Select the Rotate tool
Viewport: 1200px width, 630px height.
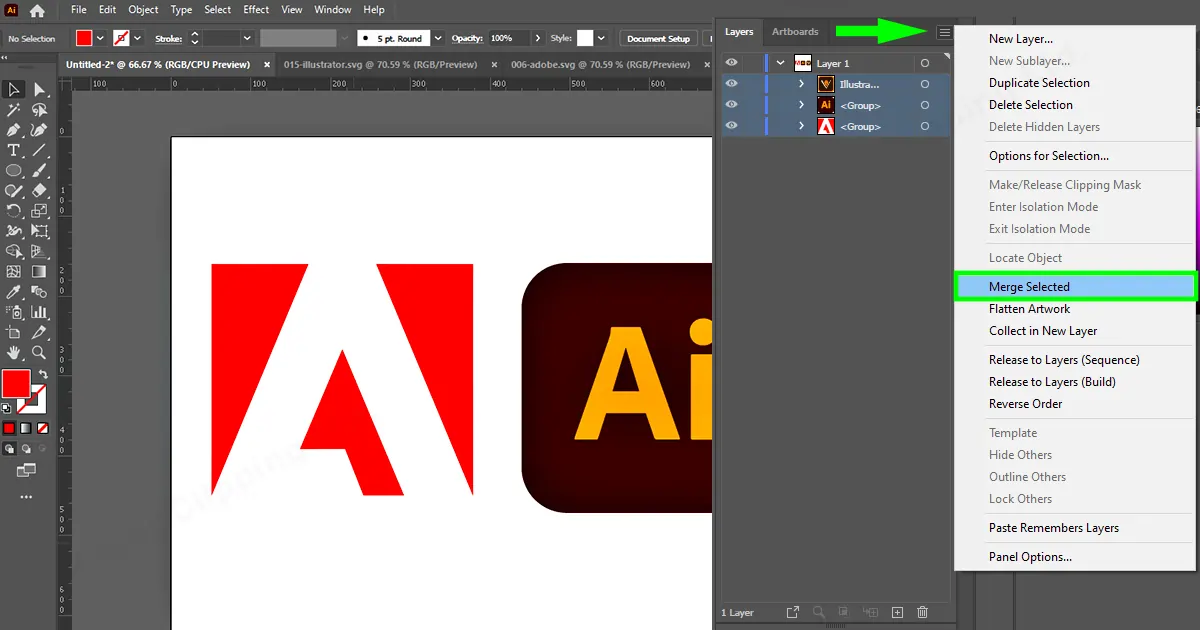[x=14, y=211]
